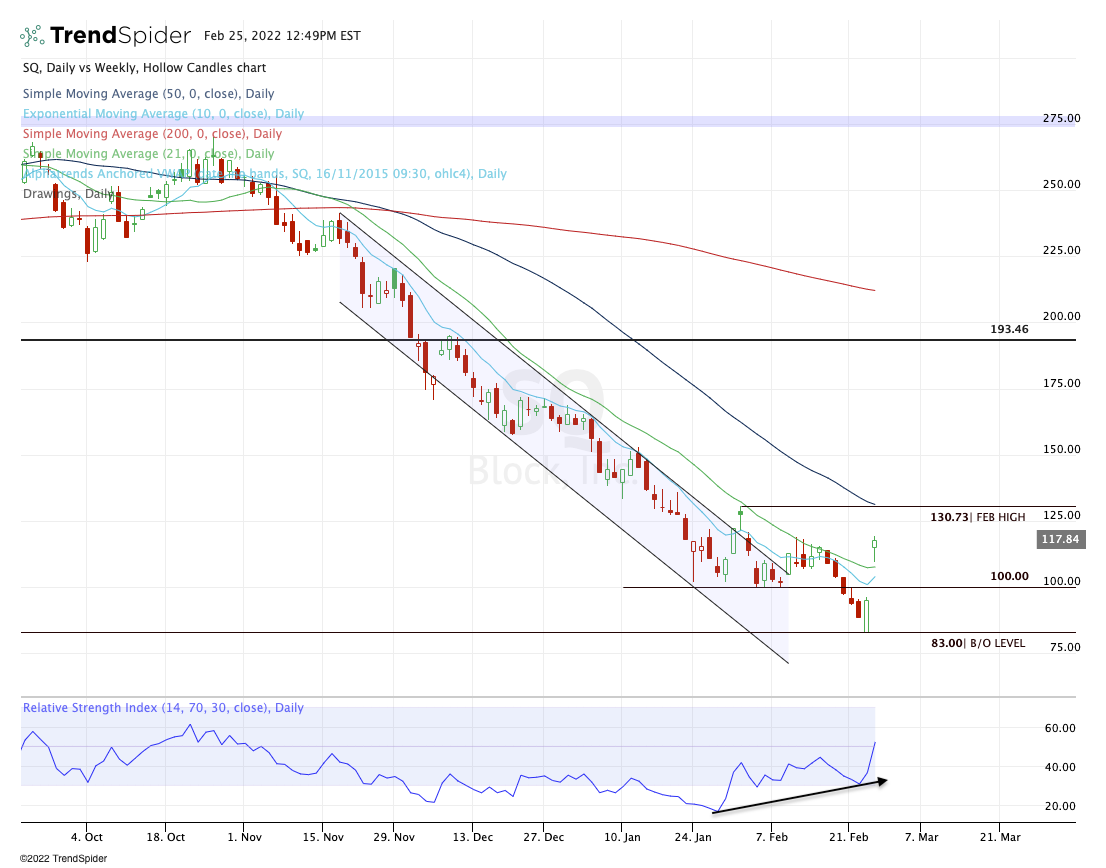Click the latest green candle near 117
The height and width of the screenshot is (868, 1106).
click(x=875, y=543)
